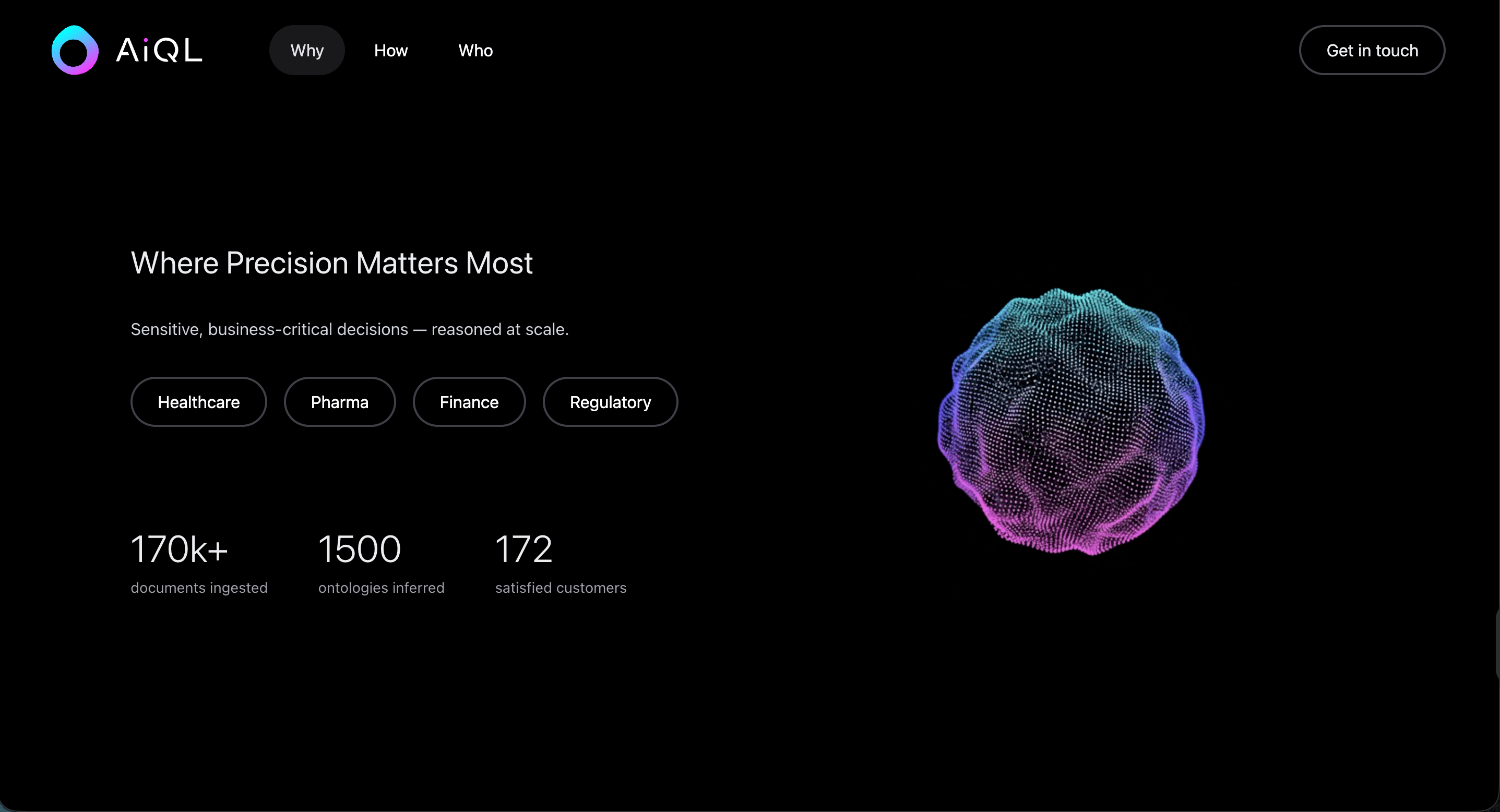The height and width of the screenshot is (812, 1500).
Task: Click the documents ingested label
Action: [199, 588]
